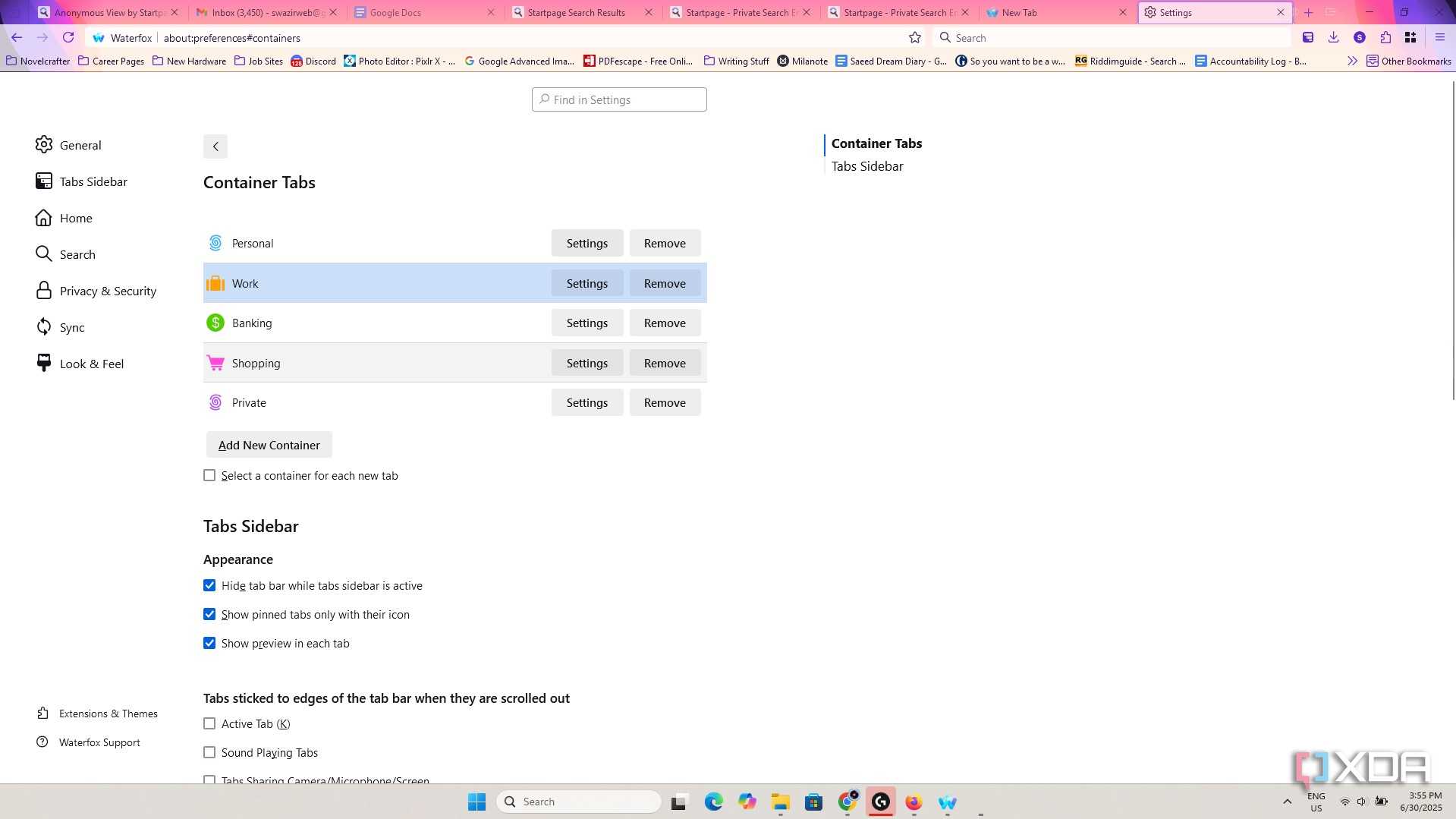Uncheck Show preview in each tab

209,643
